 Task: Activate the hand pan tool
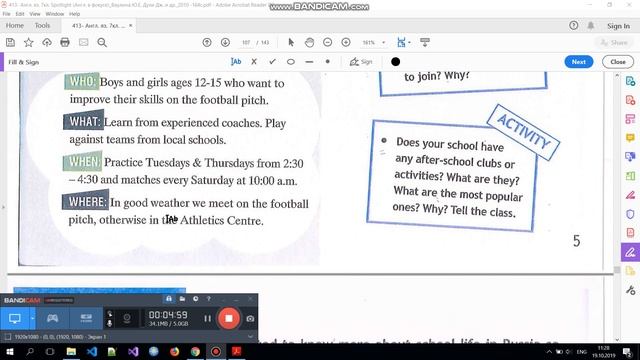tap(309, 42)
